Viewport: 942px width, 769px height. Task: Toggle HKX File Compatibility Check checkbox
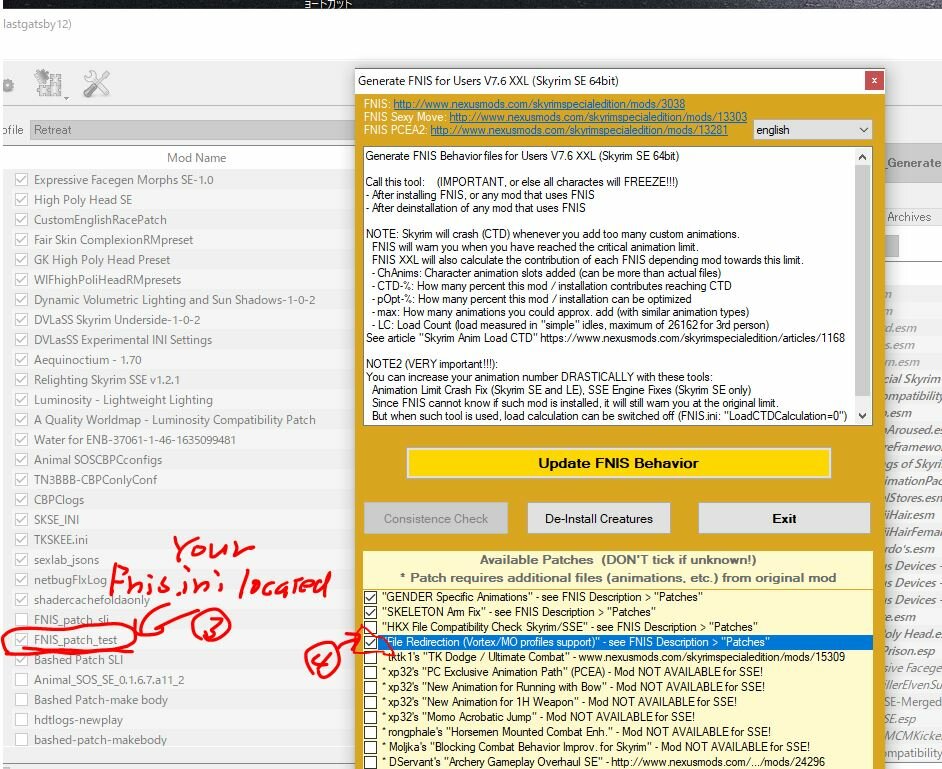coord(371,627)
